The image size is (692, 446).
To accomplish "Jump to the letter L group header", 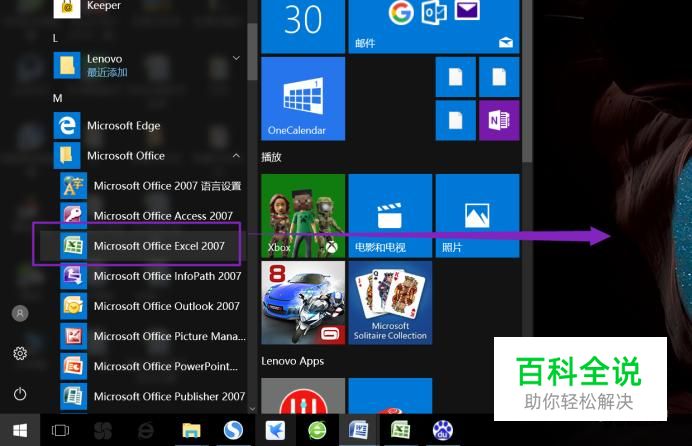I will point(55,38).
